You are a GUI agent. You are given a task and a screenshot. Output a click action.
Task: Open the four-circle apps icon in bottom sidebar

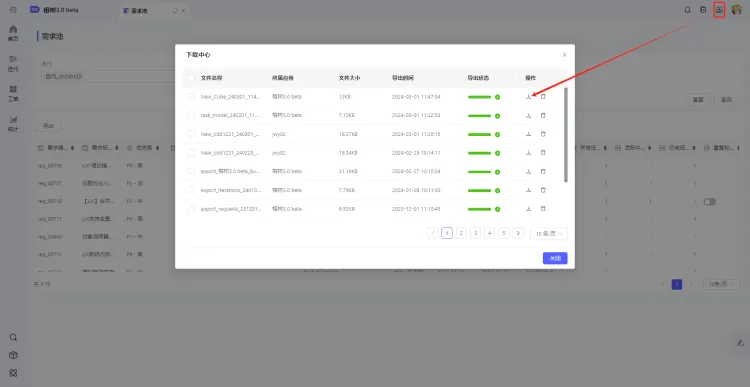[x=13, y=373]
